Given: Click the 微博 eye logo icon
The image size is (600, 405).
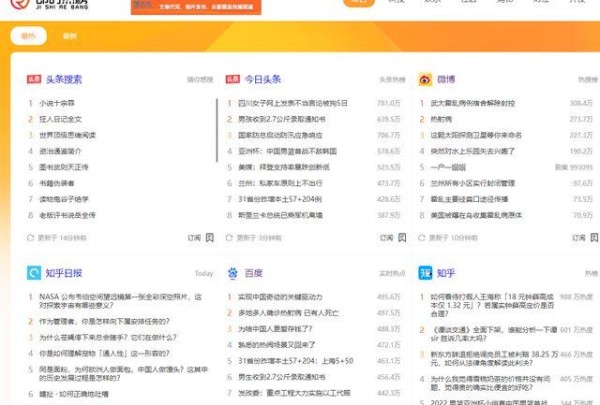Looking at the screenshot, I should pyautogui.click(x=425, y=80).
